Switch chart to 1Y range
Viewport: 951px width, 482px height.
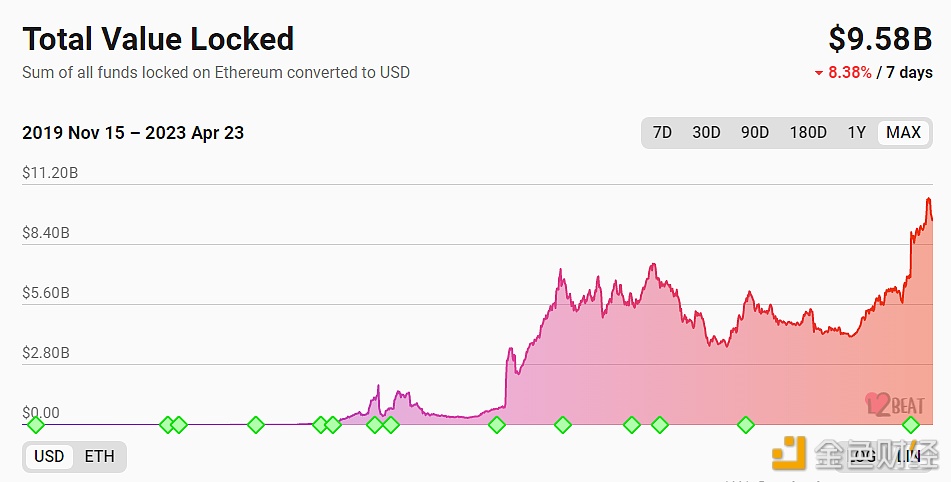point(857,133)
